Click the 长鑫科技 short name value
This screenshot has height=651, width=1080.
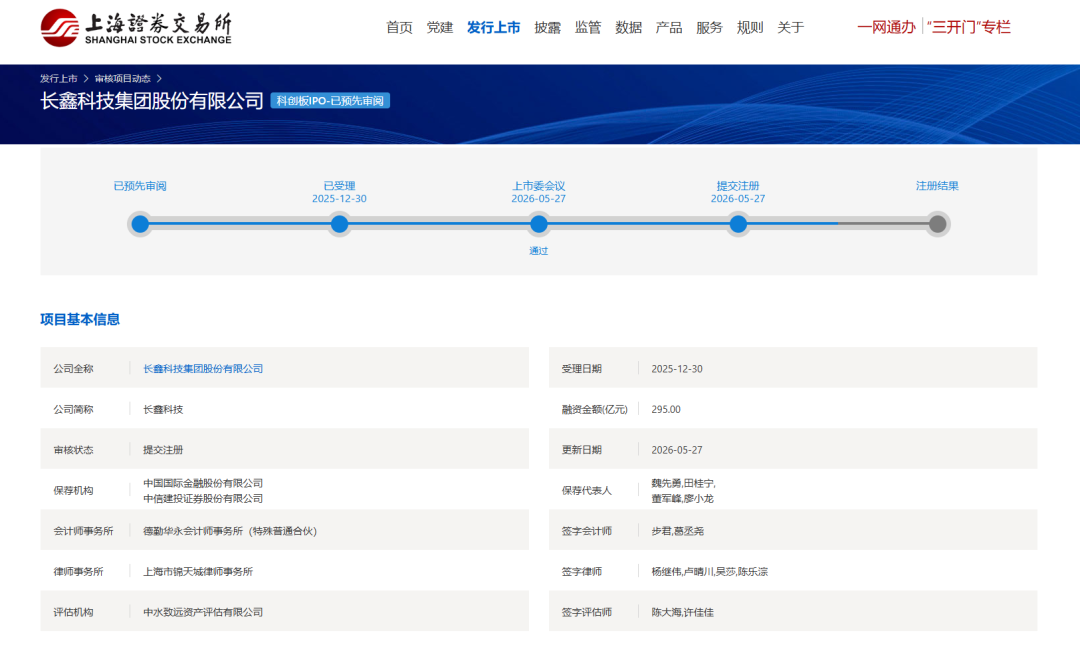[x=163, y=409]
